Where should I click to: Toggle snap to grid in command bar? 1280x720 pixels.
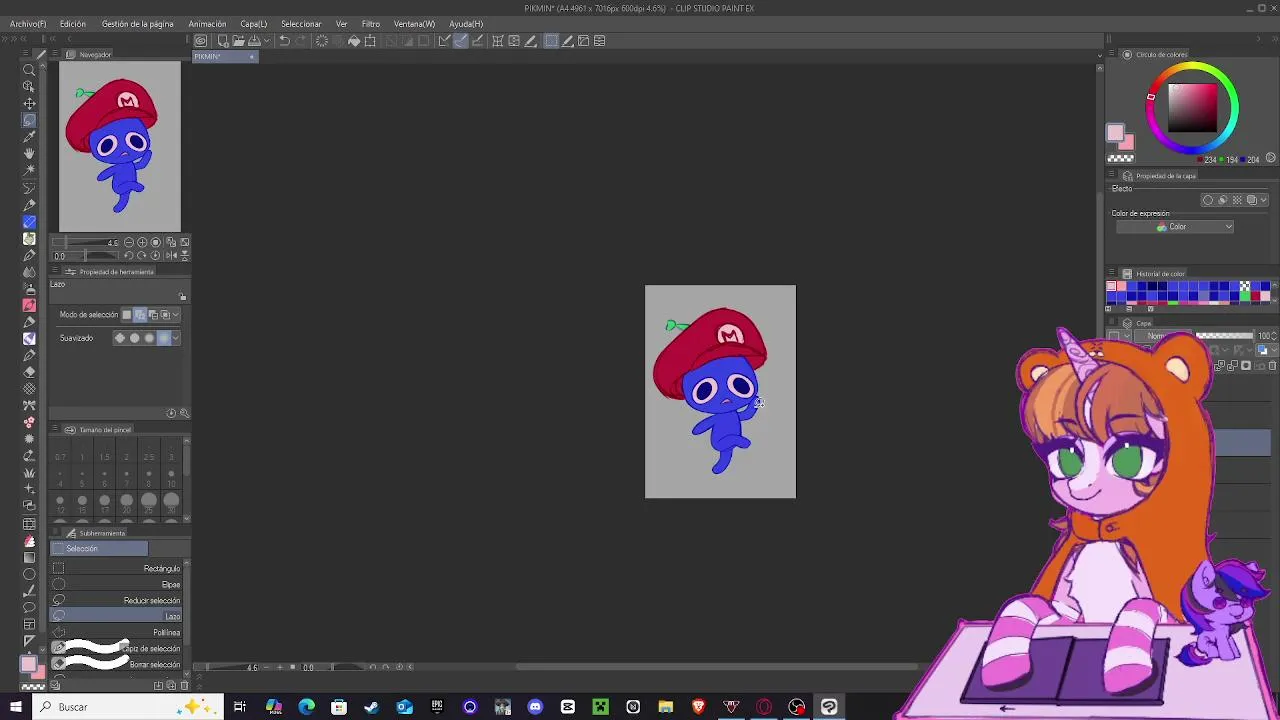point(478,41)
